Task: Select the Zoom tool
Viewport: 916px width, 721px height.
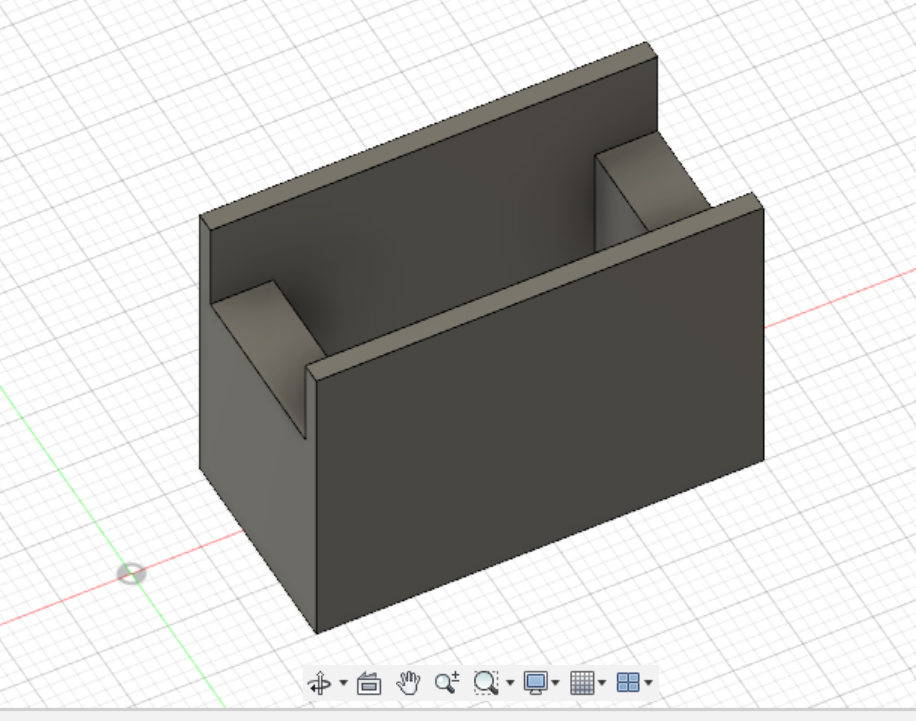Action: pyautogui.click(x=447, y=684)
